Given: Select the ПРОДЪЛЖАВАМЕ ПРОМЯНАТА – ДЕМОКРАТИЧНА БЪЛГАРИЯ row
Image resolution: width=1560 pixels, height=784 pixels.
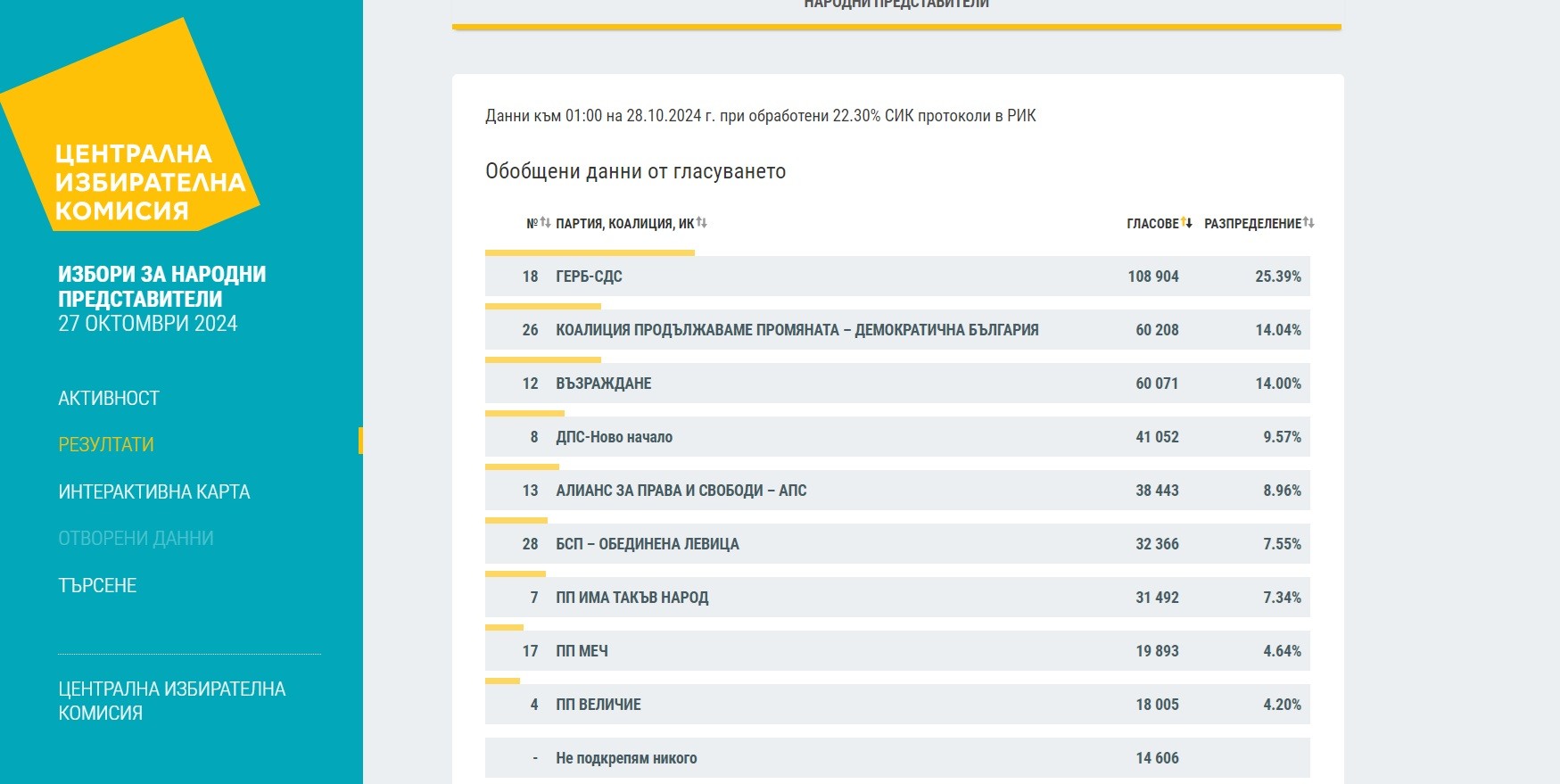Looking at the screenshot, I should 897,329.
